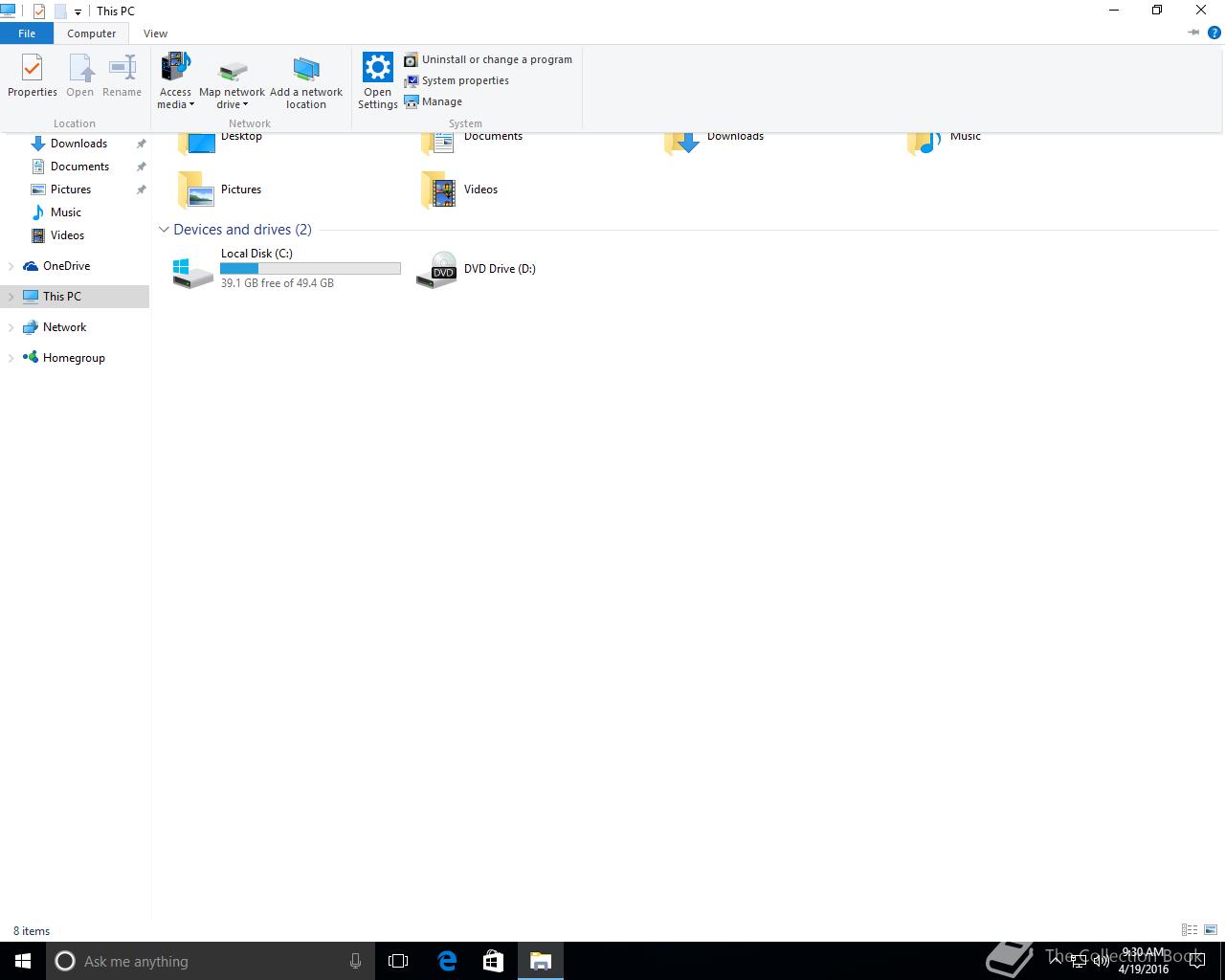
Task: Click the Local Disk (C:) usage bar
Action: click(x=310, y=269)
